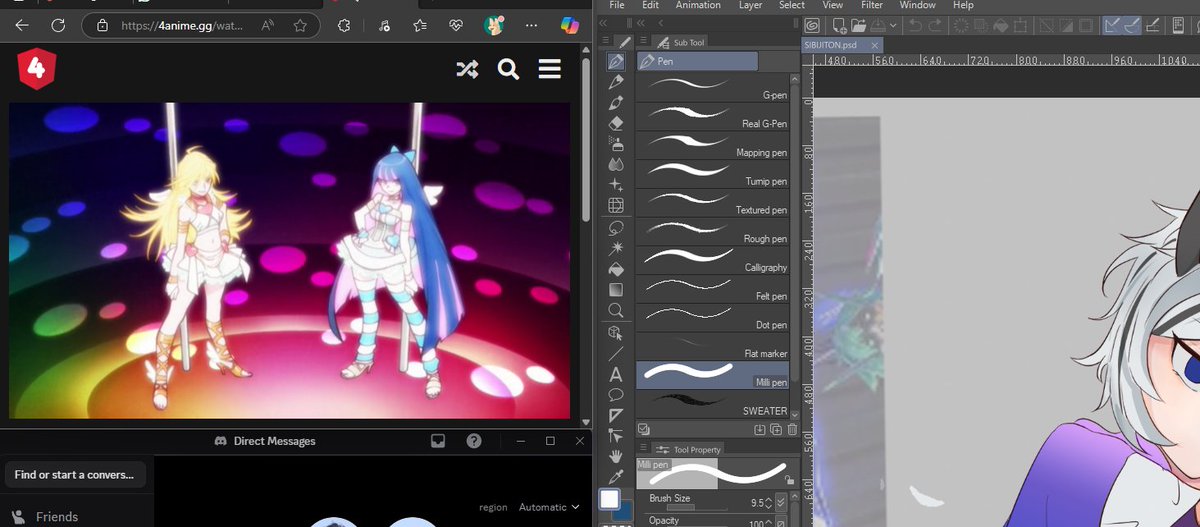The width and height of the screenshot is (1200, 527).
Task: Click the main white color swatch
Action: click(609, 499)
